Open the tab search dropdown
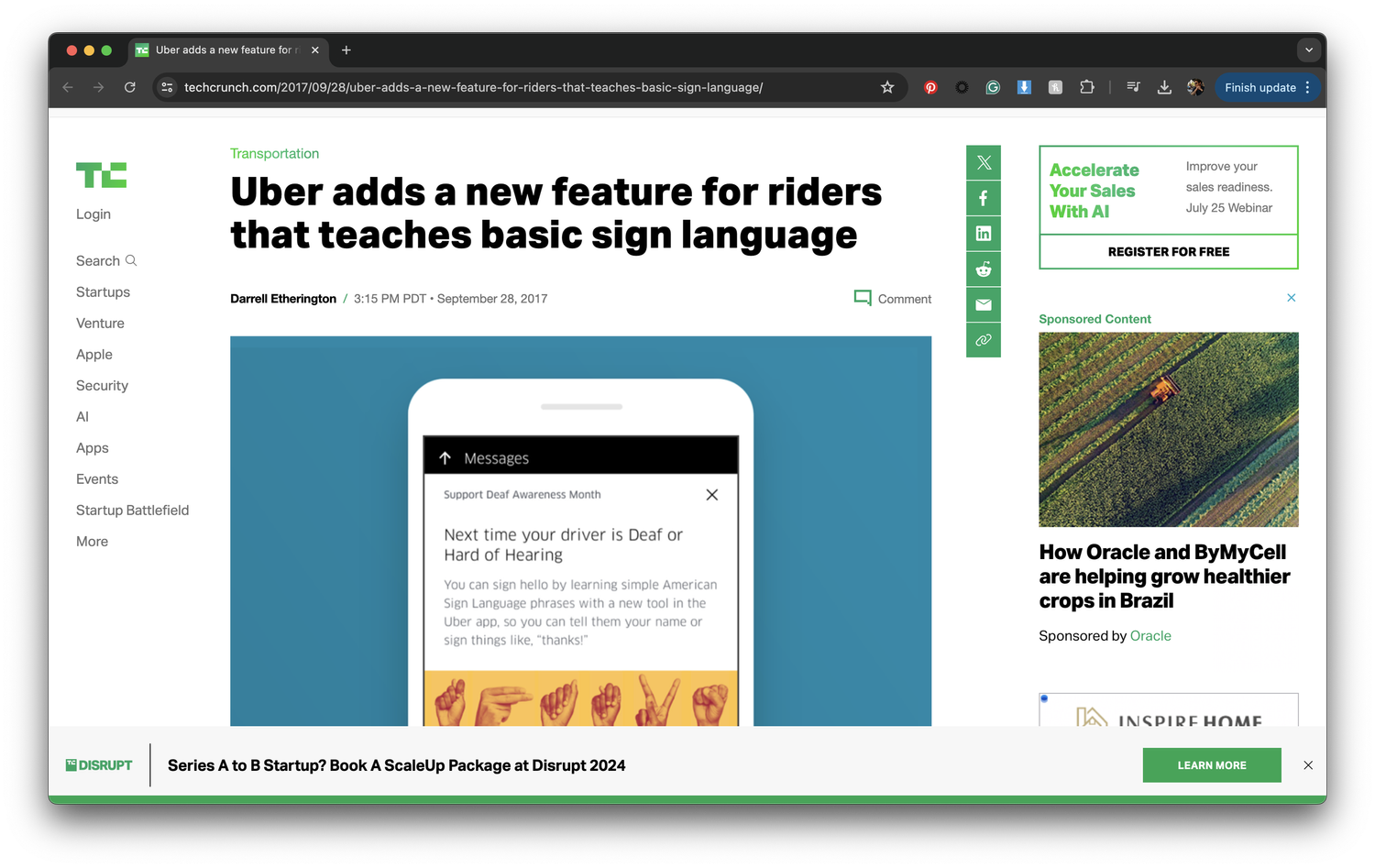The image size is (1375, 868). (x=1309, y=50)
